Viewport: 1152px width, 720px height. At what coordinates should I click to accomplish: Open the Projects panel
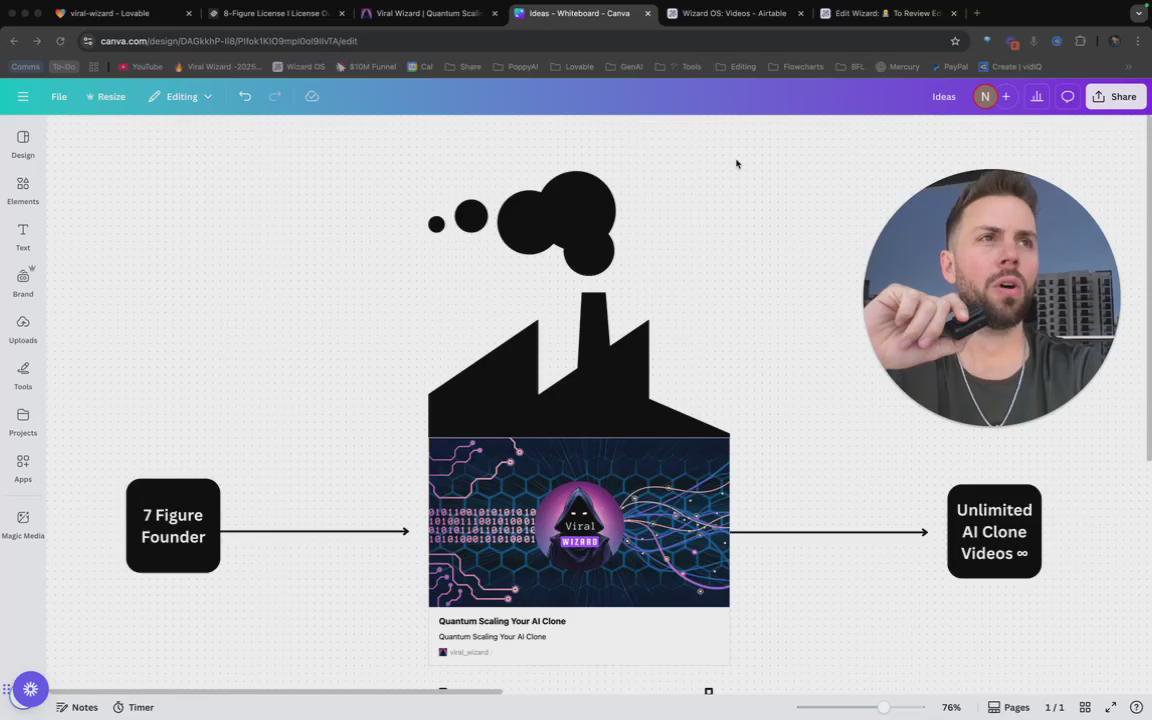coord(23,422)
